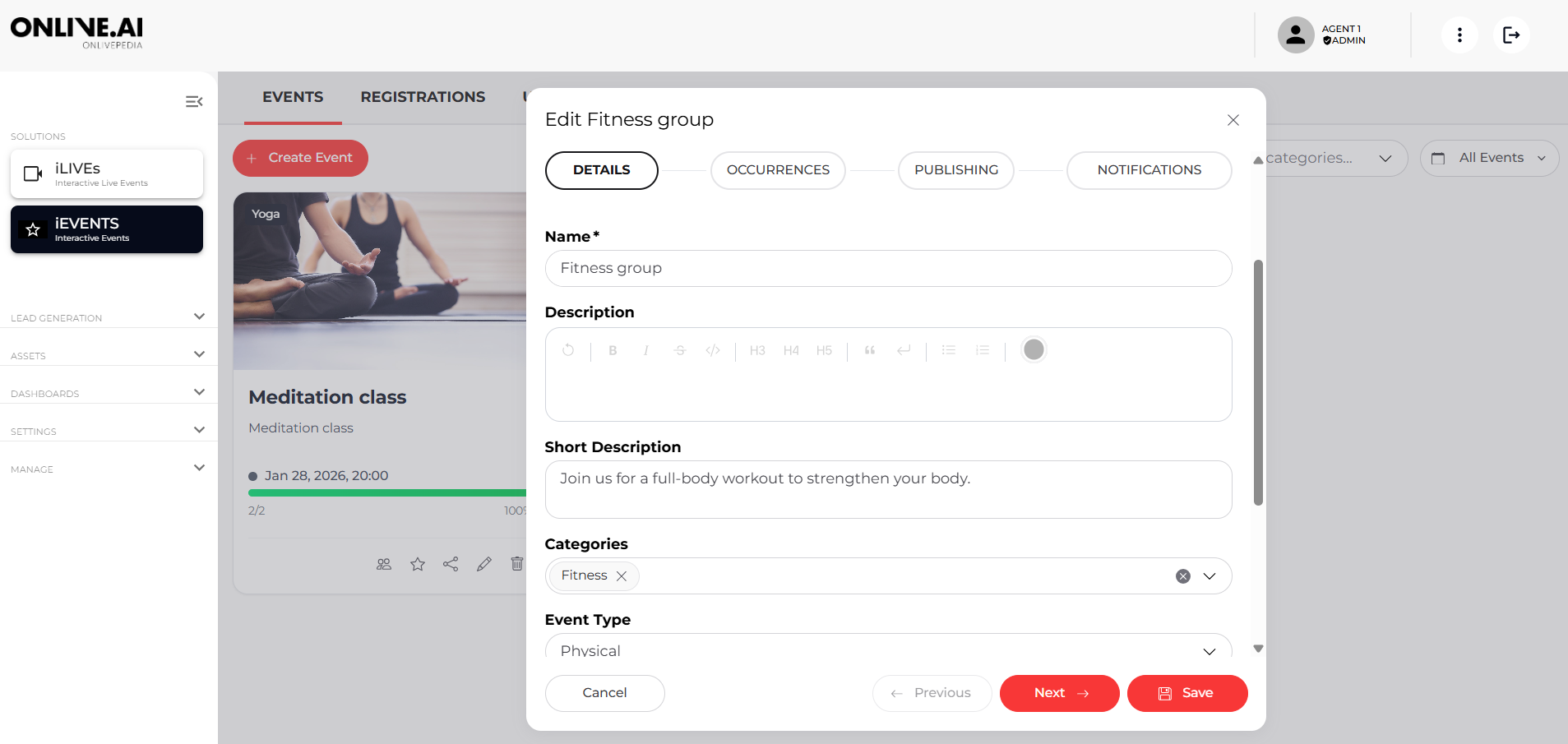The image size is (1568, 744).
Task: Click the gray color picker swatch
Action: 1034,350
